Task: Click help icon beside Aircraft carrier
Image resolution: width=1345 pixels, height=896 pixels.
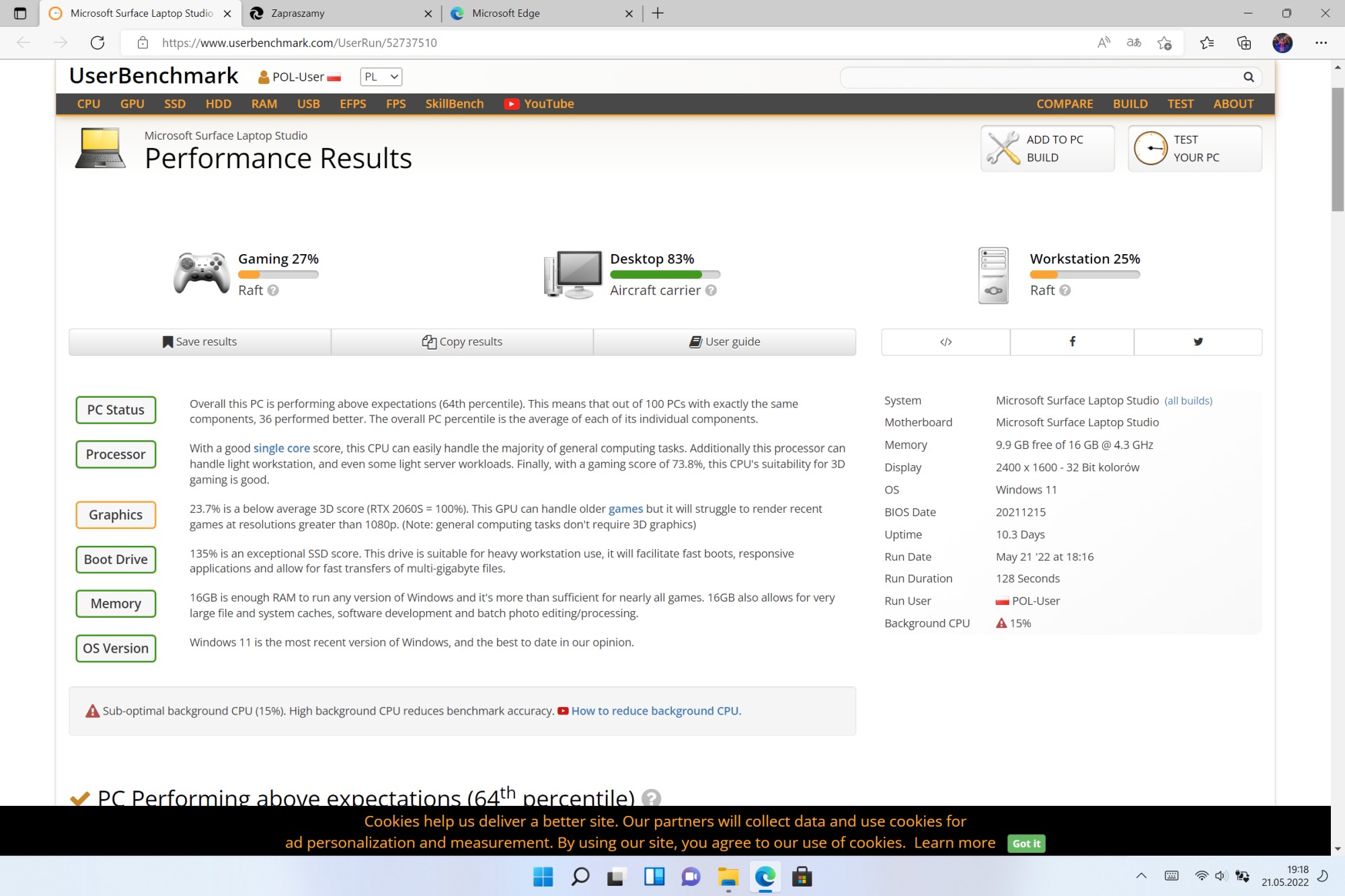Action: [x=711, y=290]
